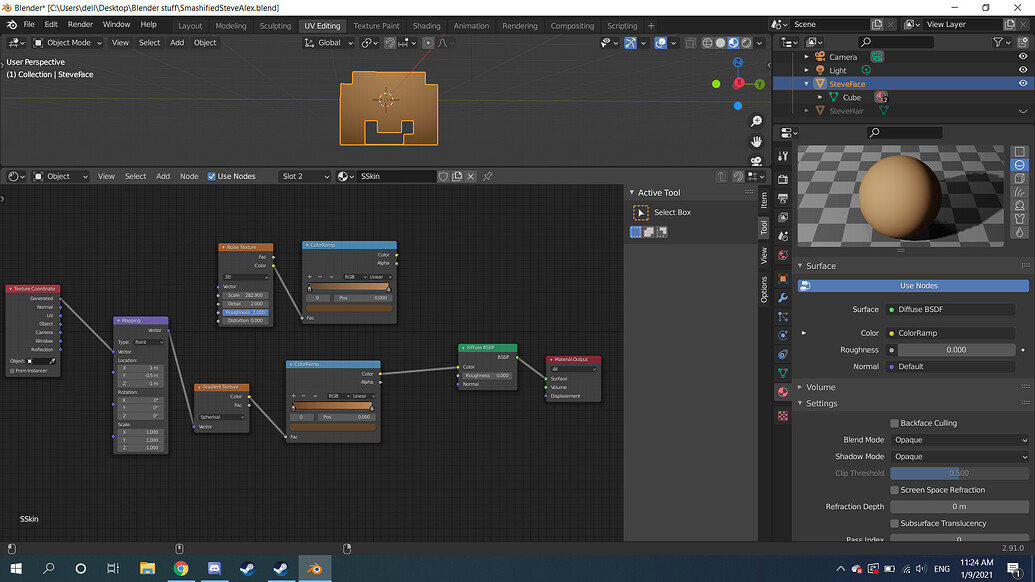Open the View Layer properties tab icon

click(x=783, y=217)
